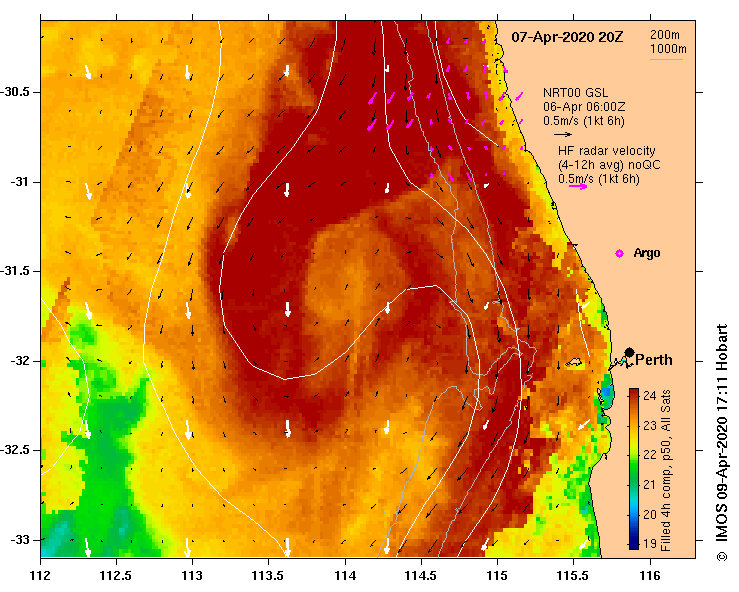Click latitude label -33

click(x=20, y=540)
